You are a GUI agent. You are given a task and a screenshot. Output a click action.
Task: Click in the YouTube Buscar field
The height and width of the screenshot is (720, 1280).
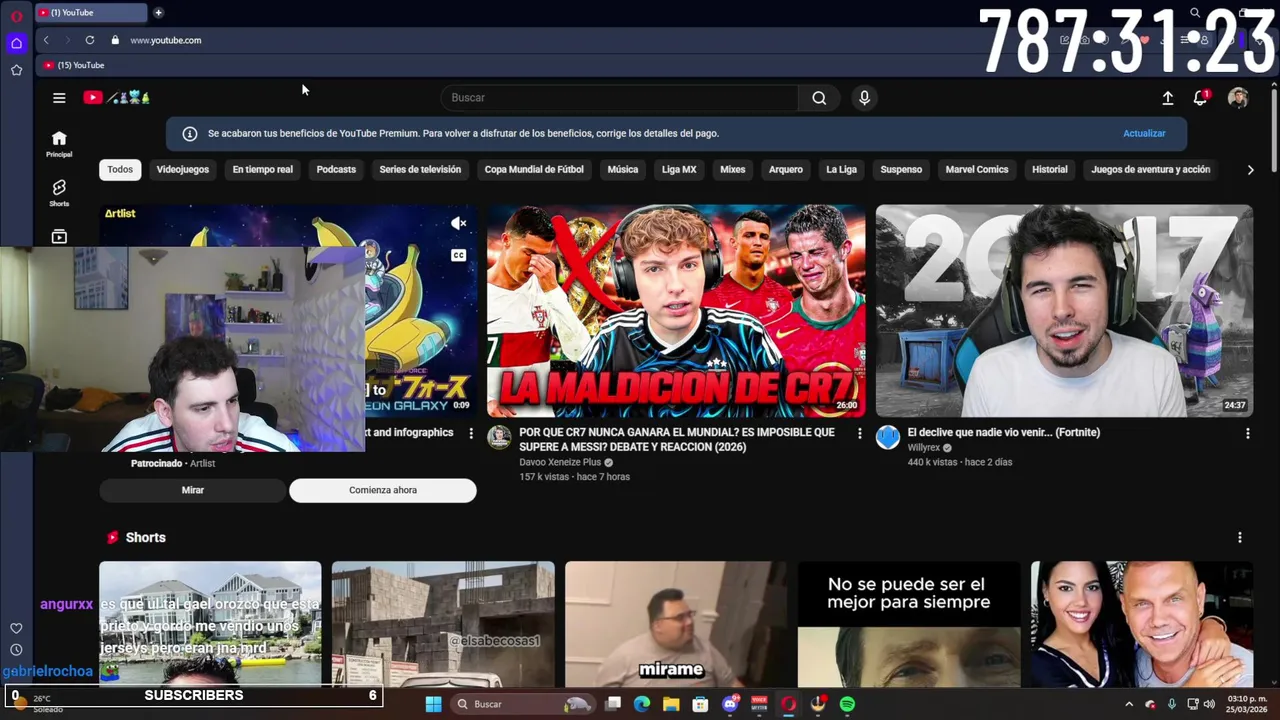[620, 98]
